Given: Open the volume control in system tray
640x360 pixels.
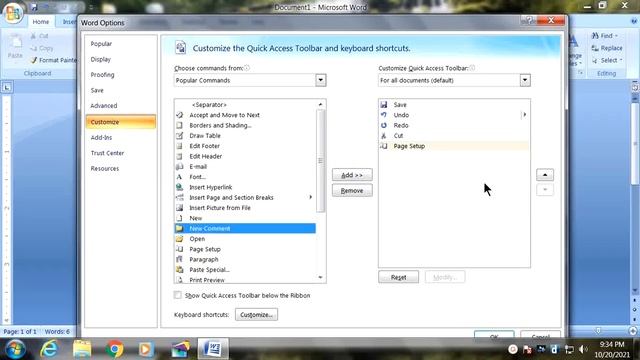Looking at the screenshot, I should pyautogui.click(x=583, y=349).
